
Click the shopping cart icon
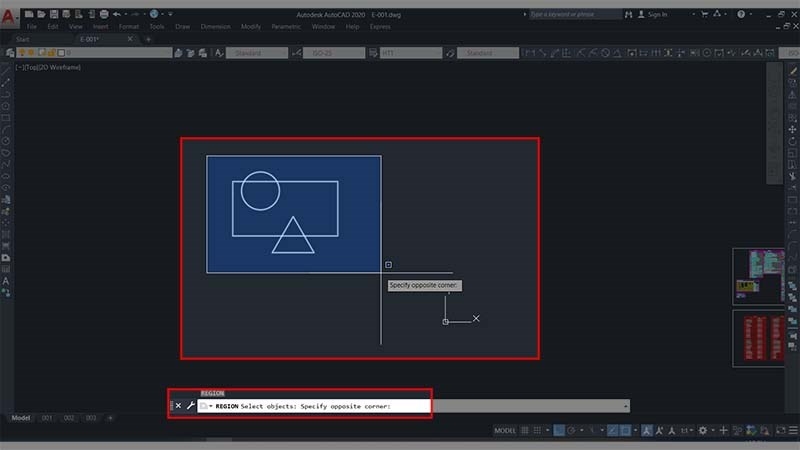pyautogui.click(x=705, y=14)
